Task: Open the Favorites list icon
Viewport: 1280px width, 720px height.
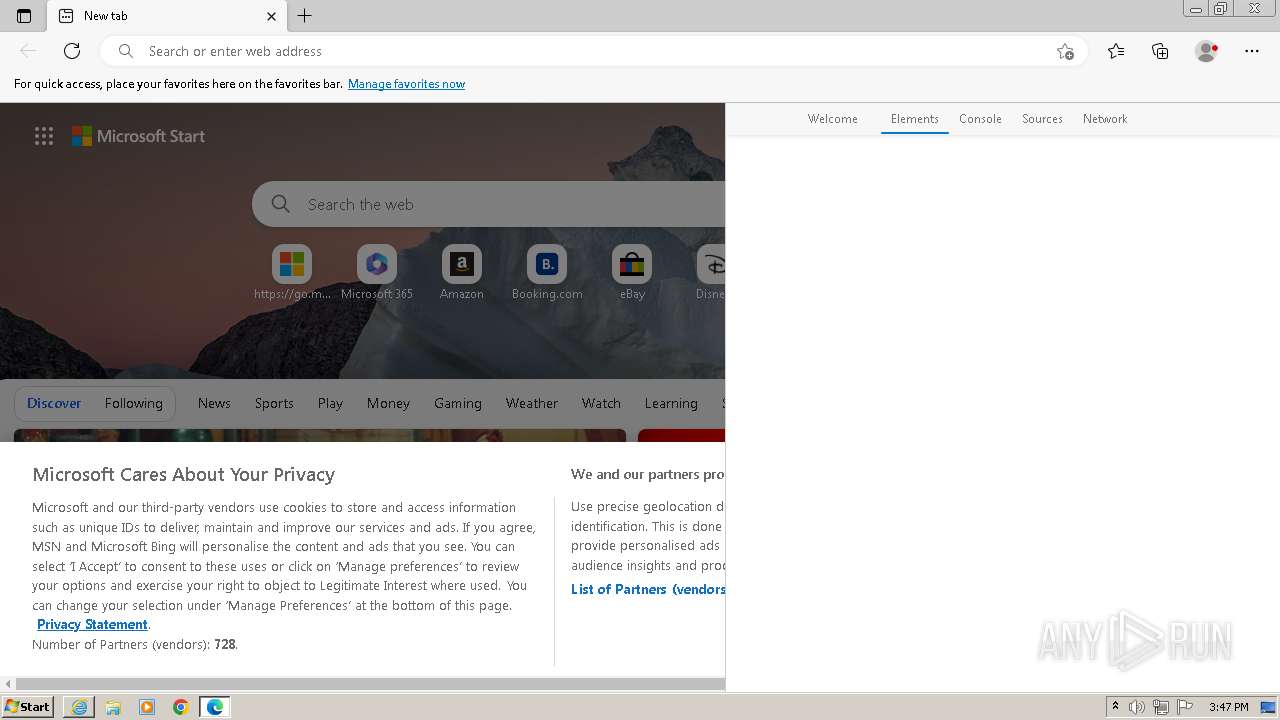Action: [1116, 51]
